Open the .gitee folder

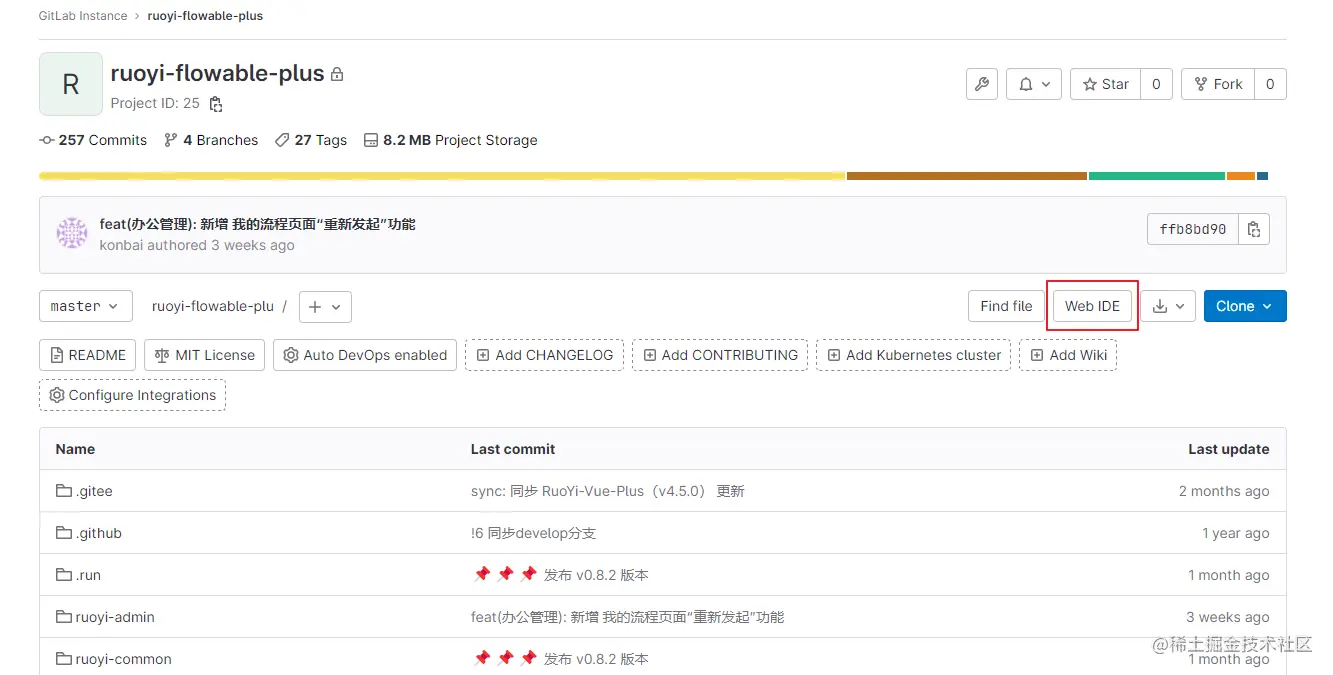coord(94,491)
